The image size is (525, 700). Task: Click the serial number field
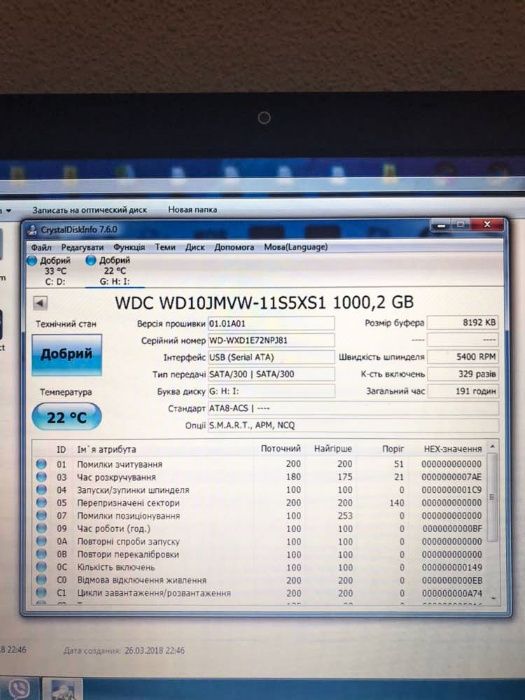click(271, 340)
